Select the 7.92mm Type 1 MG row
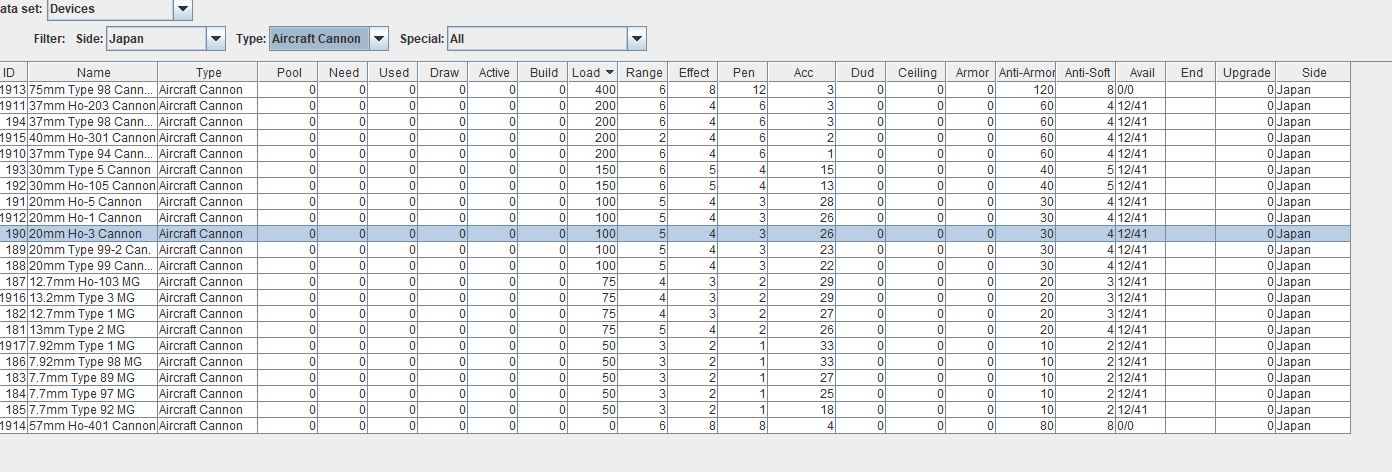 pos(675,346)
